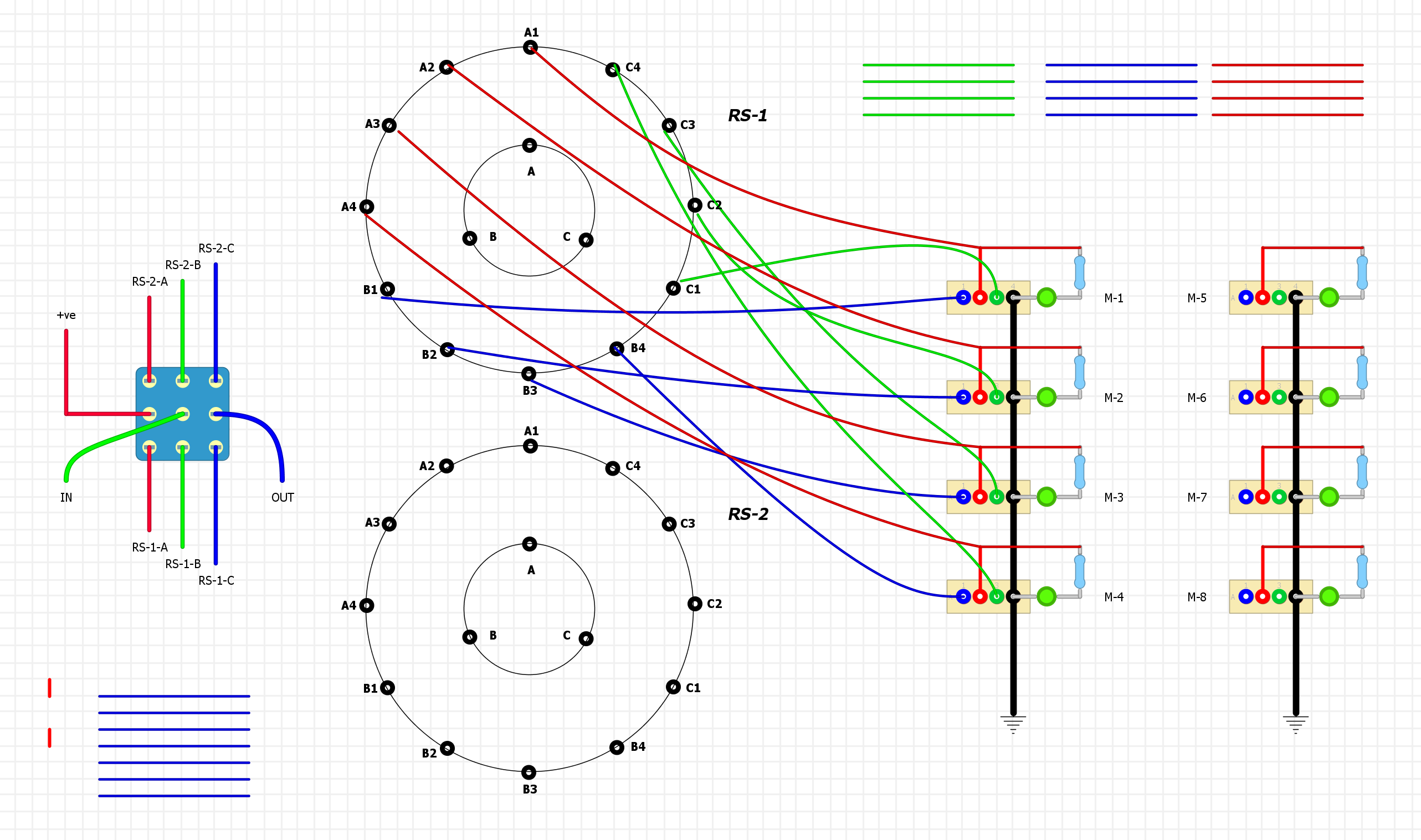The image size is (1421, 840).
Task: Click the OUT label under blue wire
Action: point(283,498)
